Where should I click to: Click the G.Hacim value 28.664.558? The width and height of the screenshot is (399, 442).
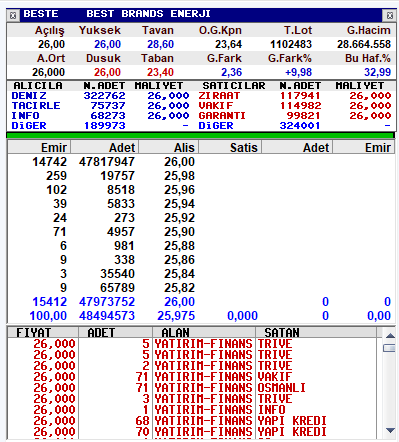364,44
